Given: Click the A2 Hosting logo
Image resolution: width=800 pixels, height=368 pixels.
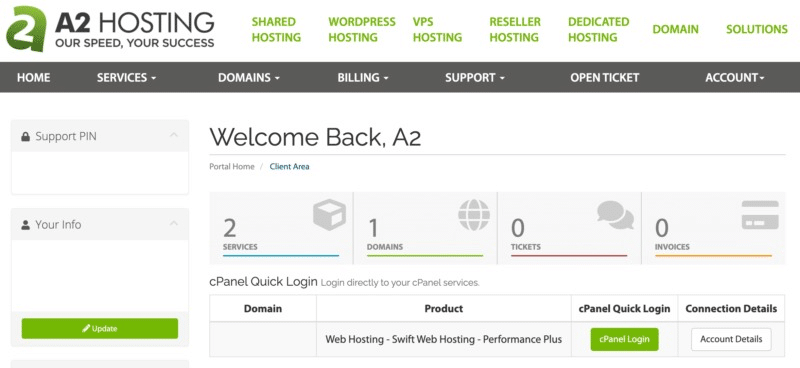Looking at the screenshot, I should tap(110, 29).
